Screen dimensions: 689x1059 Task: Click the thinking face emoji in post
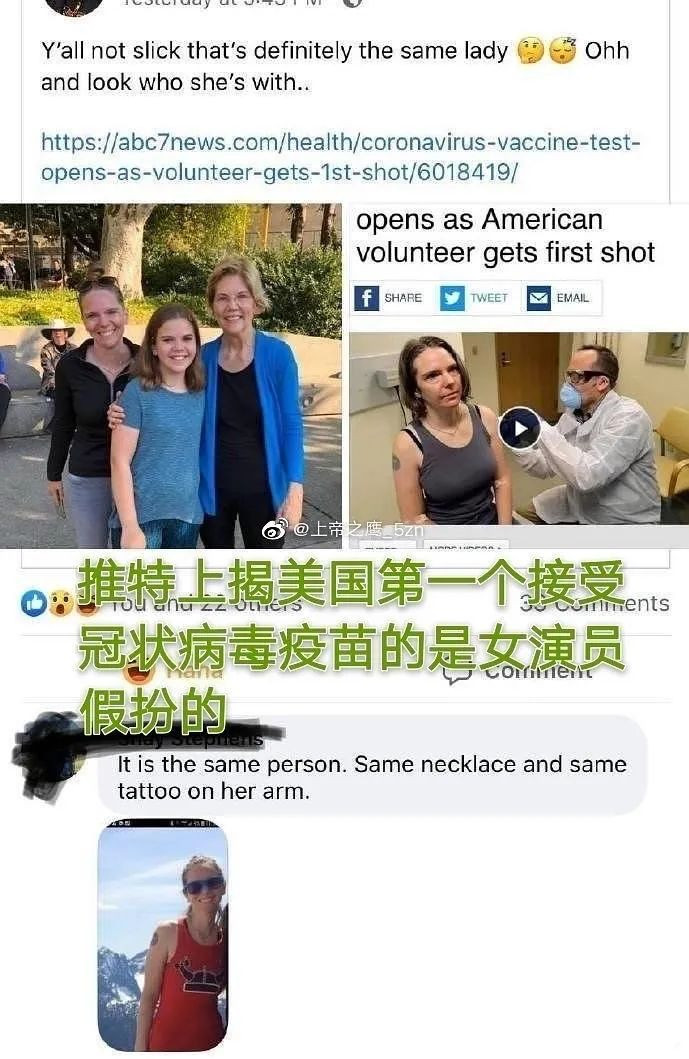[x=530, y=51]
